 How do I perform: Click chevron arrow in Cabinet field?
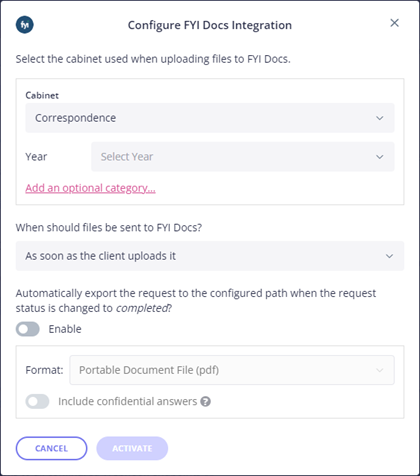tap(379, 118)
